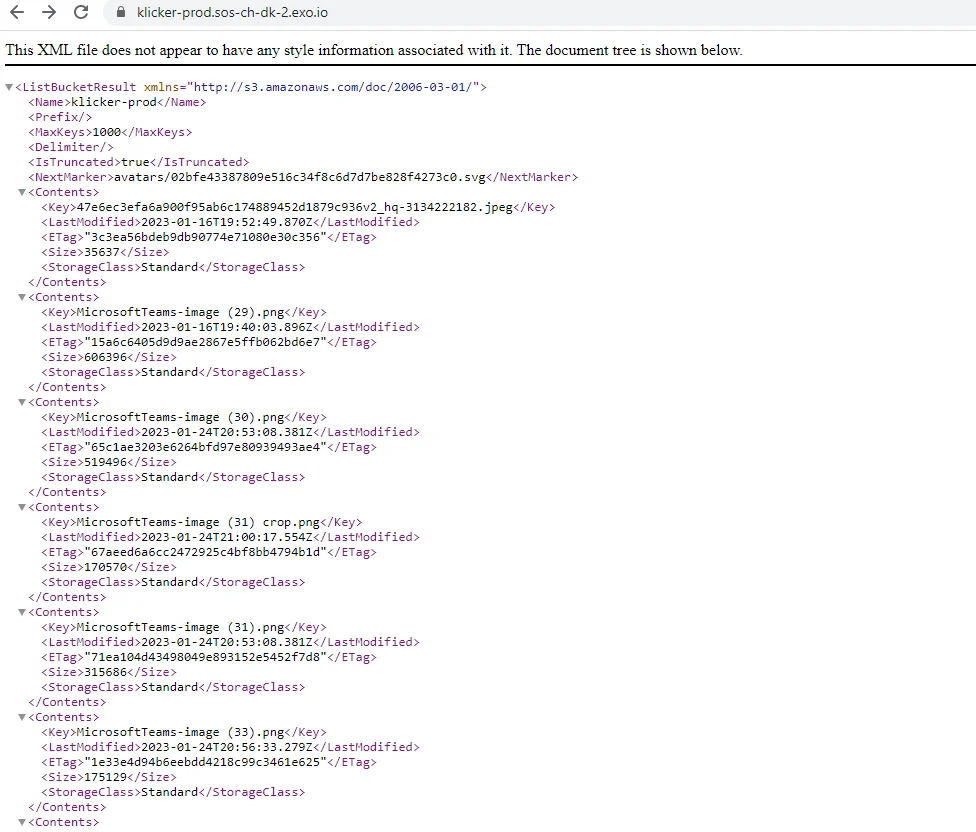
Task: Reload the page with refresh icon
Action: click(x=82, y=13)
